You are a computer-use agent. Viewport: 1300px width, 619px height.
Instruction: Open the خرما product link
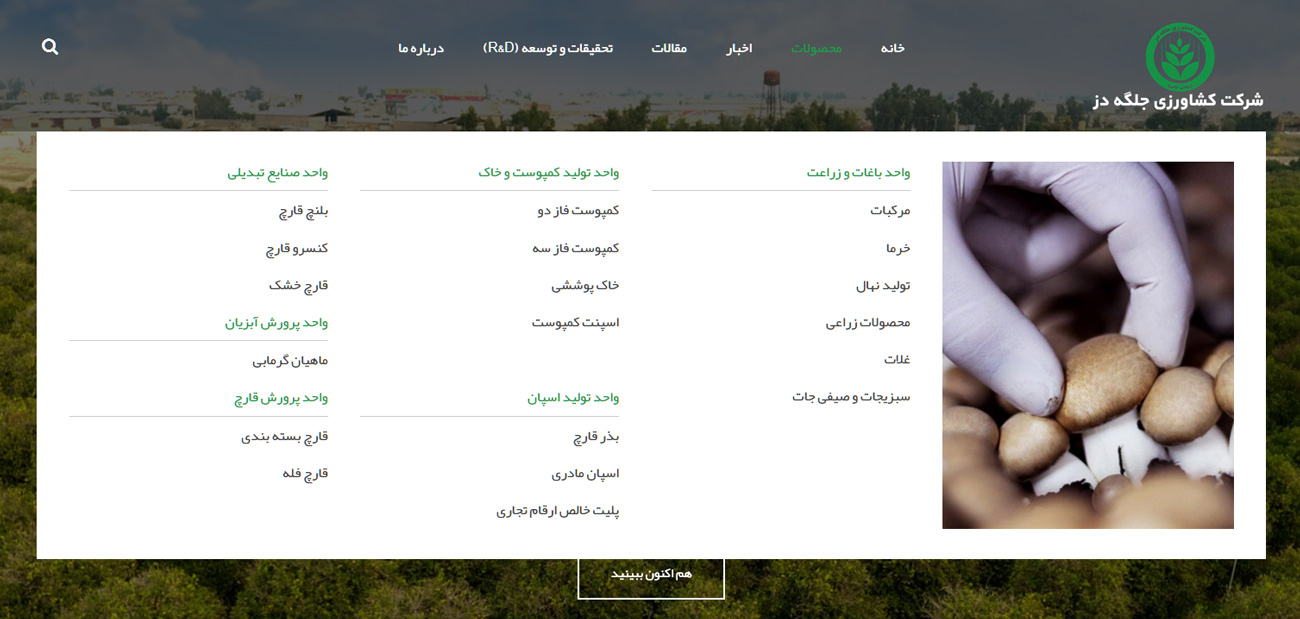click(x=898, y=248)
